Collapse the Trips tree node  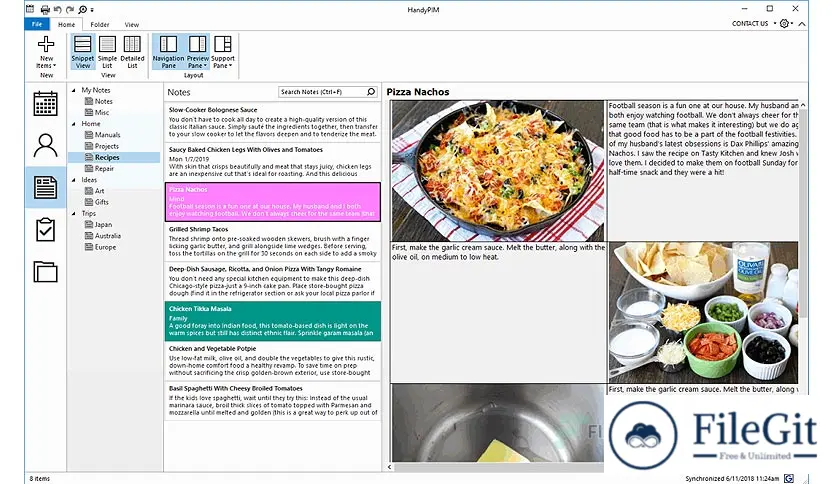point(74,214)
